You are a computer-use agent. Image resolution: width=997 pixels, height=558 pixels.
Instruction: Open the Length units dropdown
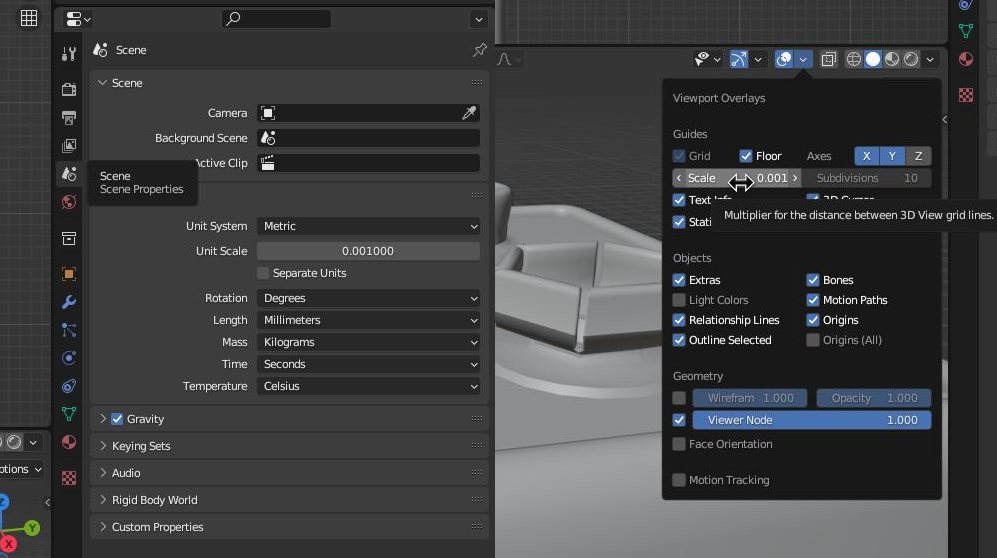(x=368, y=320)
